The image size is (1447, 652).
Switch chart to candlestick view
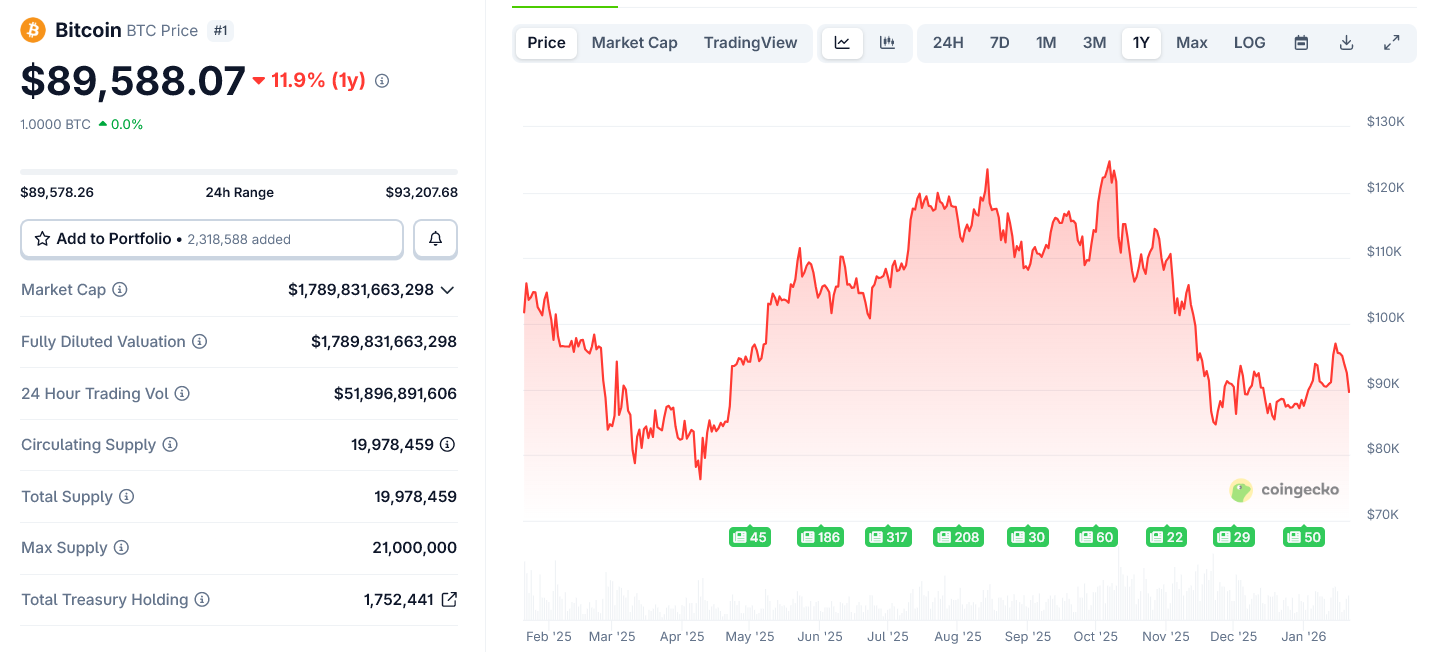coord(888,43)
